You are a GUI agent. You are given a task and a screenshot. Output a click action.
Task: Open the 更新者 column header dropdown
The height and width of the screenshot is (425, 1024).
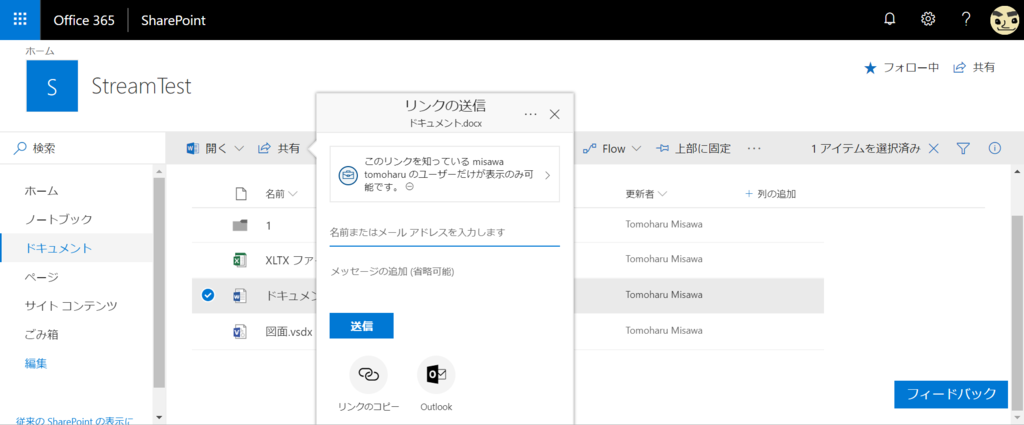point(646,194)
